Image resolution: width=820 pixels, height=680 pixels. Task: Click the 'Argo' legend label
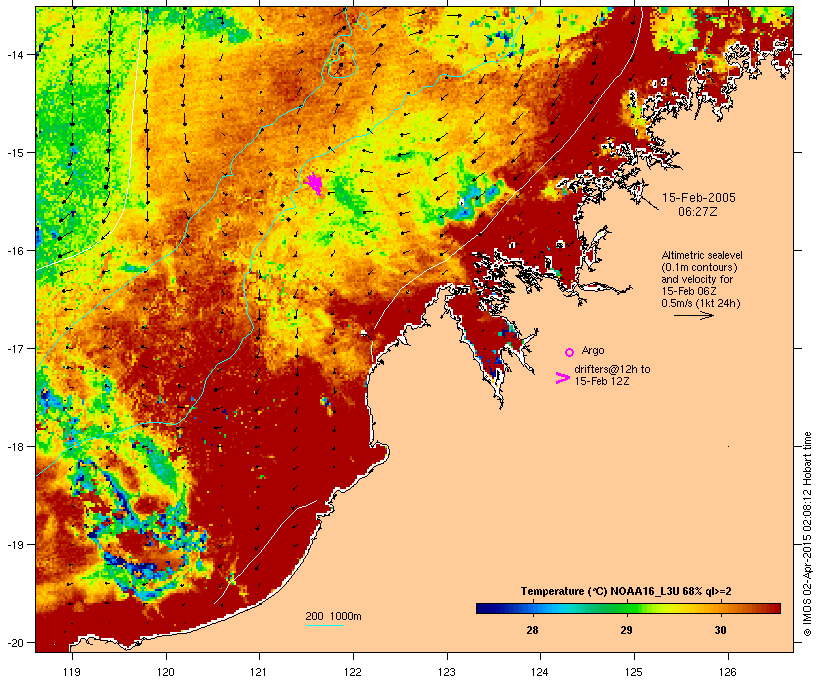tap(593, 350)
